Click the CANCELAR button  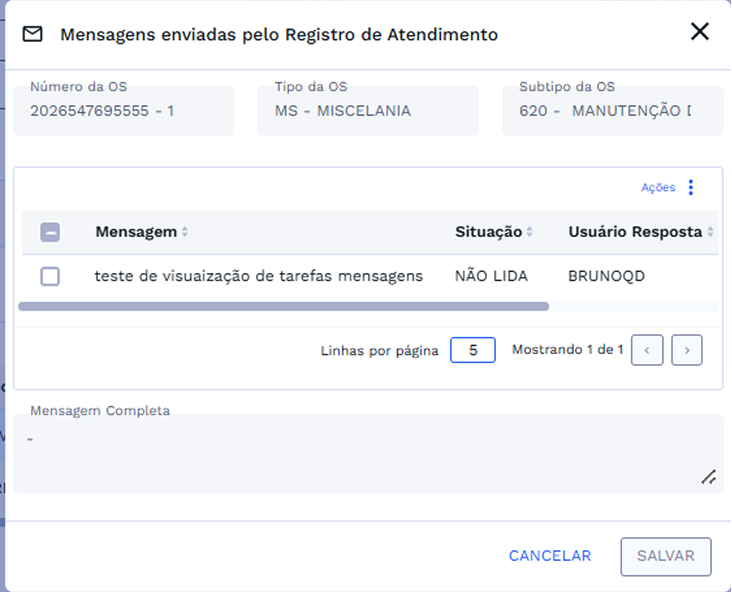550,556
